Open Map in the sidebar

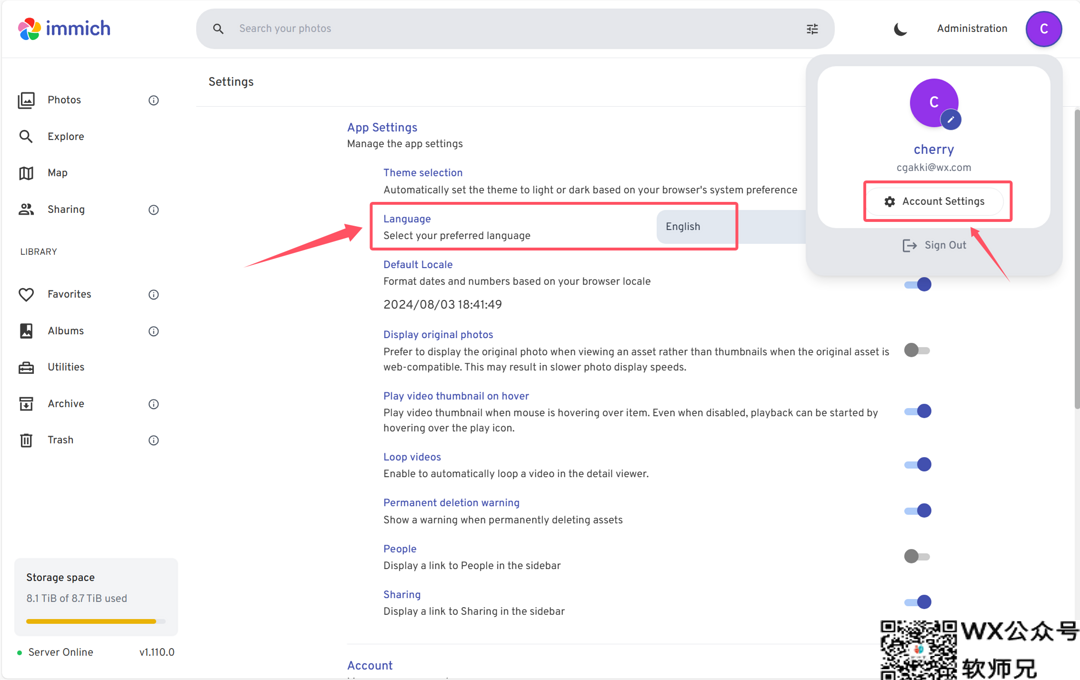(58, 173)
